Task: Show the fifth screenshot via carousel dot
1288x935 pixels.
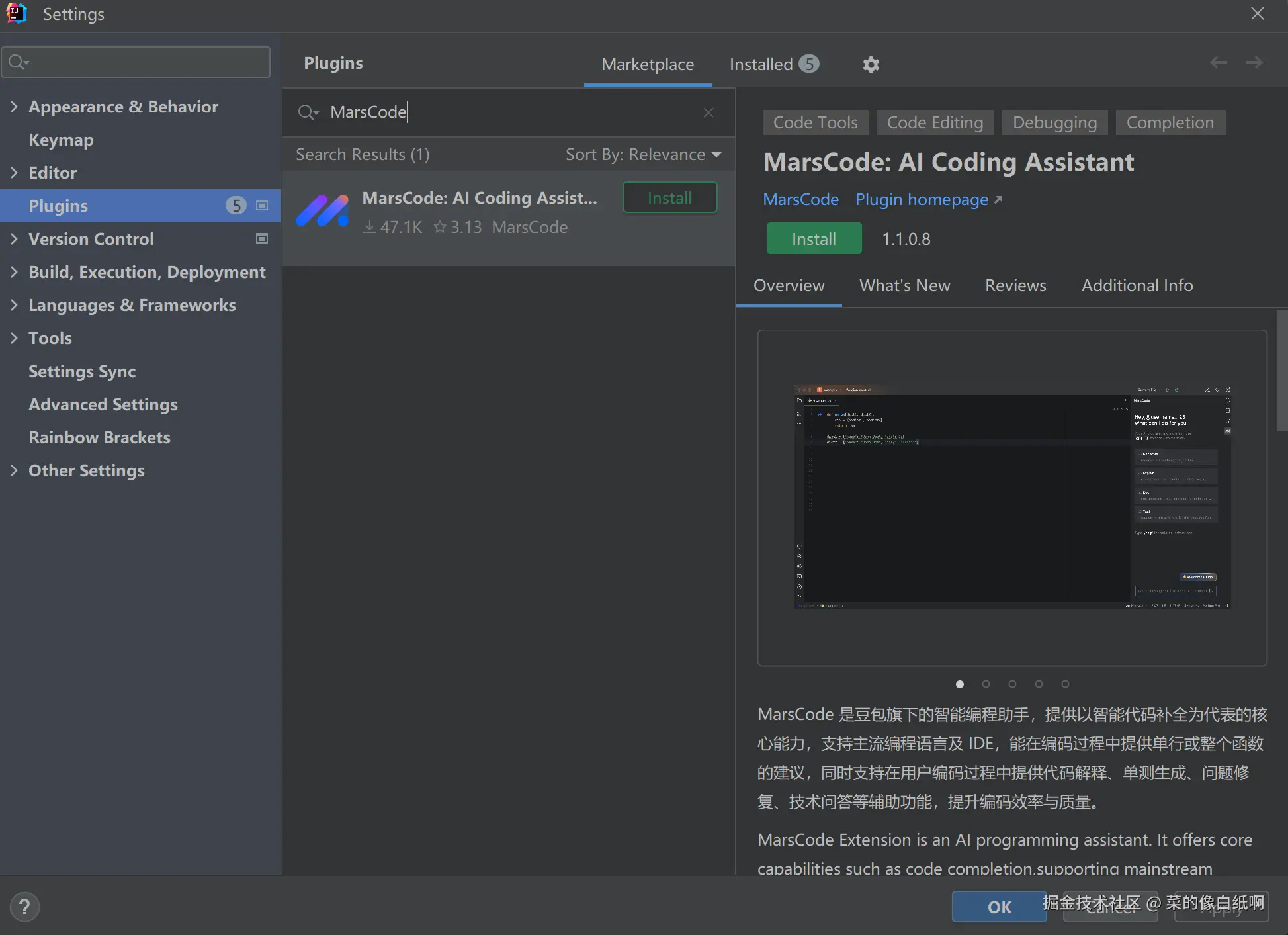Action: pyautogui.click(x=1065, y=684)
